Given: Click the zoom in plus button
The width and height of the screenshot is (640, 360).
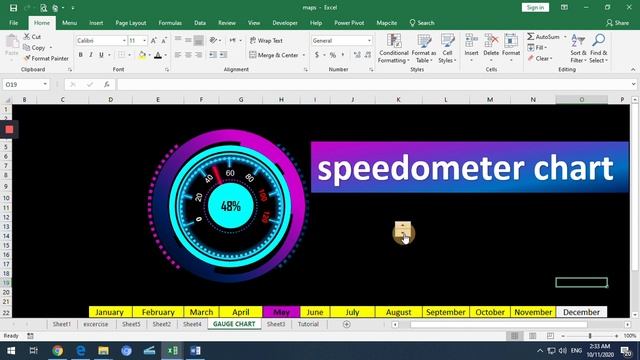Looking at the screenshot, I should click(616, 336).
